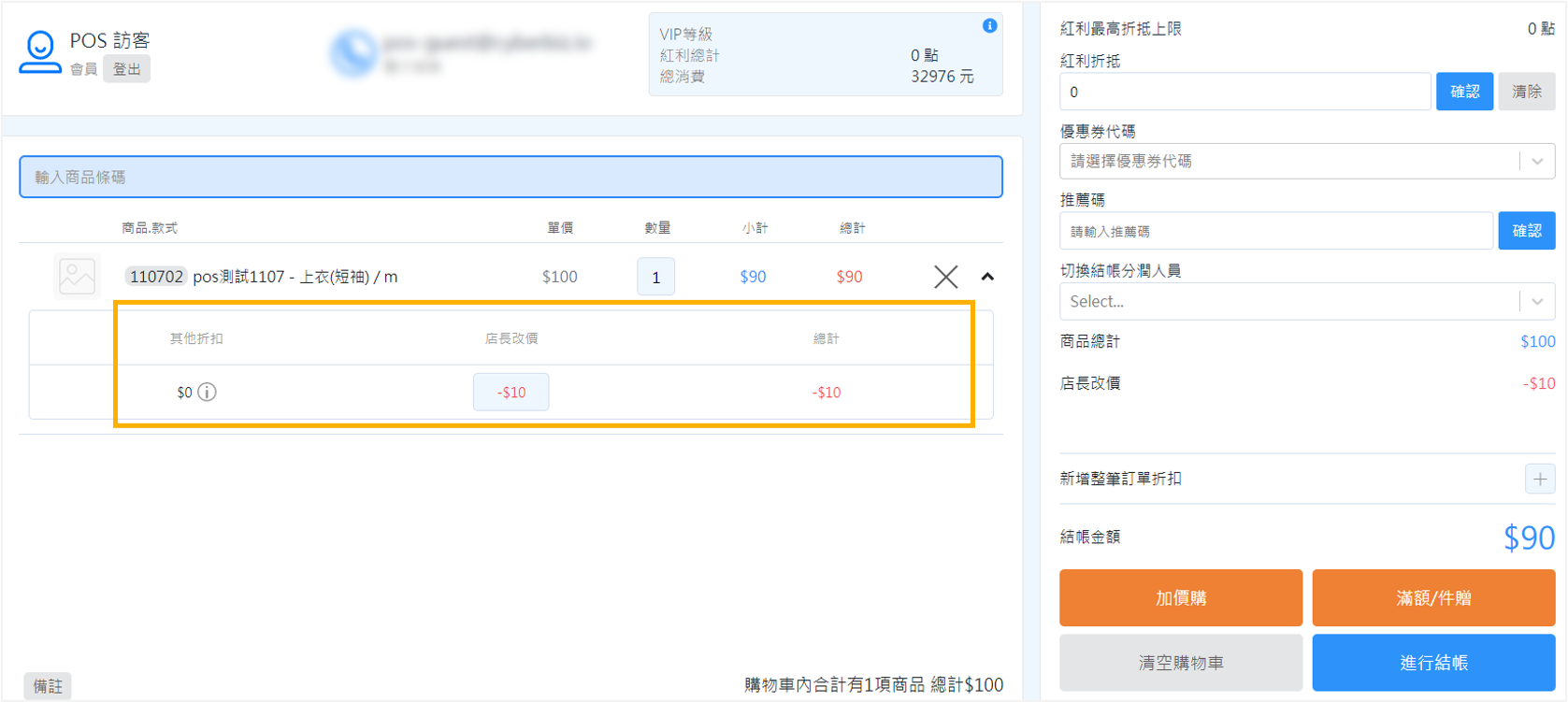
Task: Click the 加價購 add-on purchase button
Action: click(x=1180, y=598)
